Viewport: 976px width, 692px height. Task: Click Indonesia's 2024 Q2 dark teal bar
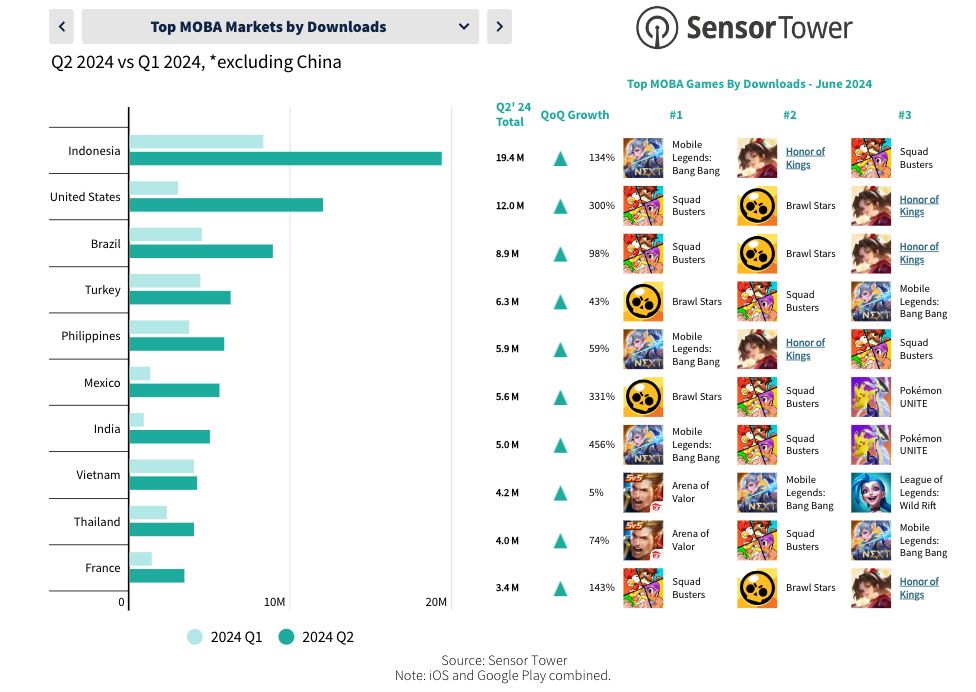coord(286,159)
